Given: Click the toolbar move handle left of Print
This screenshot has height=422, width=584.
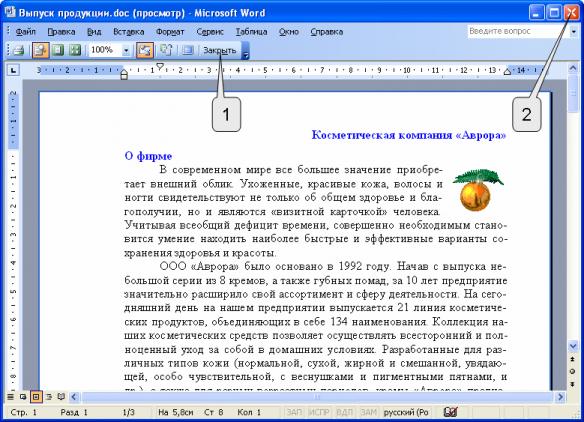Looking at the screenshot, I should point(9,50).
